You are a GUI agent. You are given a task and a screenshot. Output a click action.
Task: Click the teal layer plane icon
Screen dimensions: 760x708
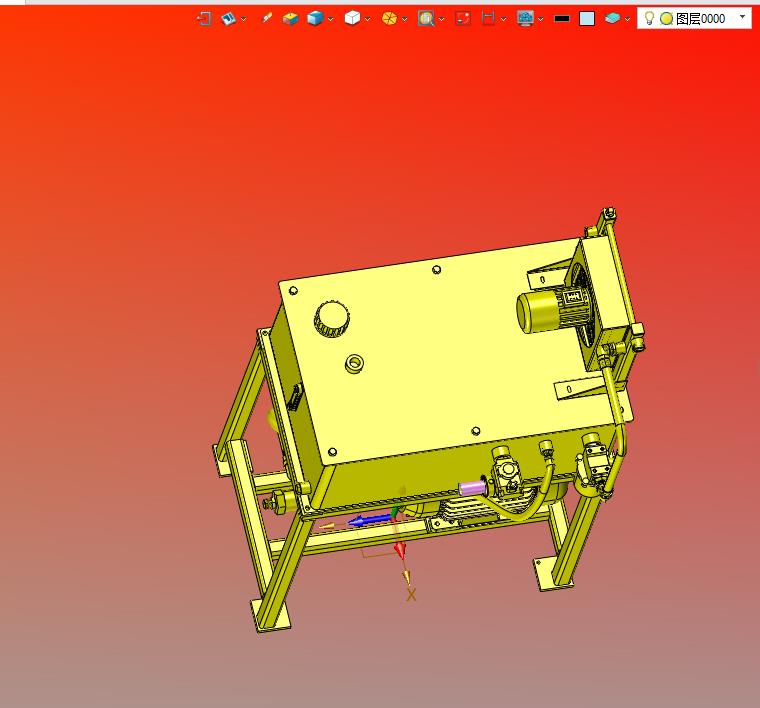click(612, 18)
